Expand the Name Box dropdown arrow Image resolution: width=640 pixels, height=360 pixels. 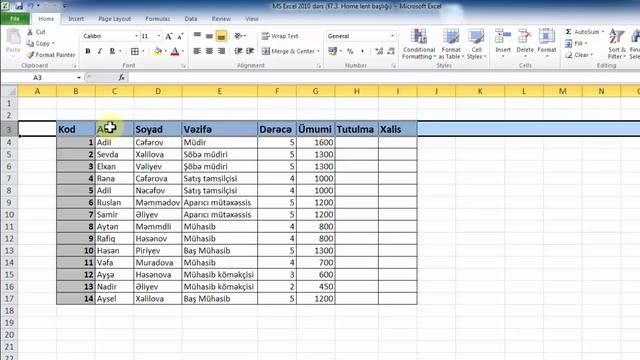[79, 78]
